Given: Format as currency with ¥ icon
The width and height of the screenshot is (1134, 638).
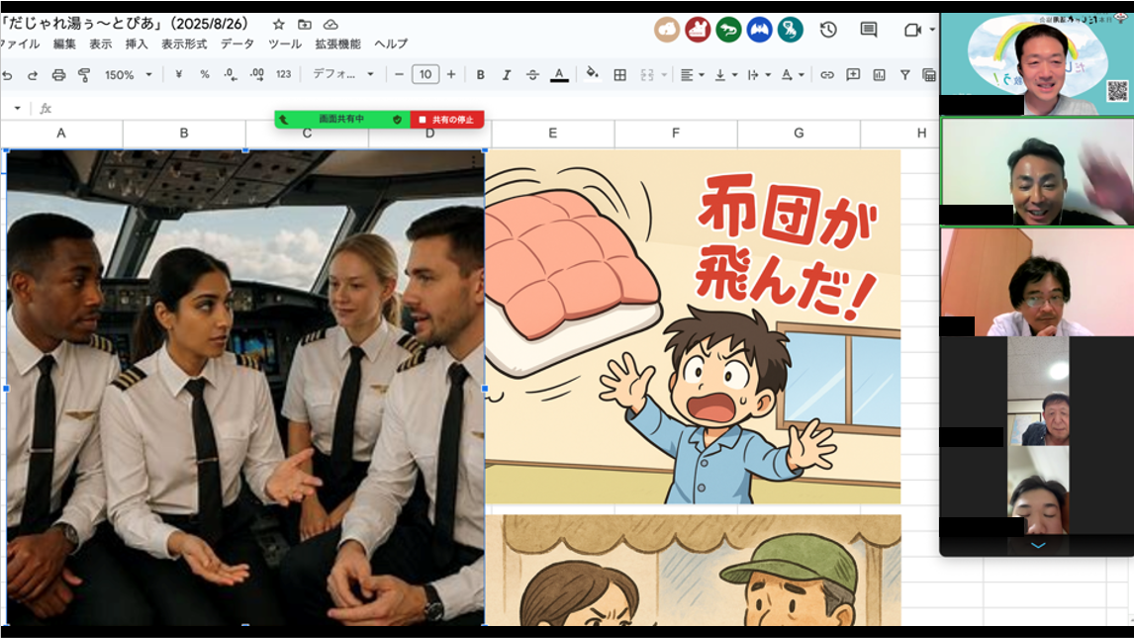Looking at the screenshot, I should pos(179,75).
